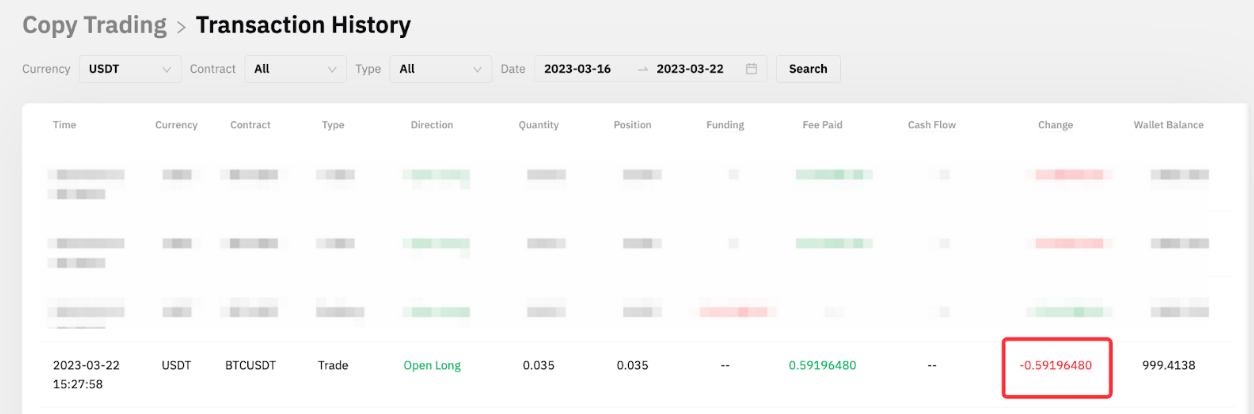Image resolution: width=1254 pixels, height=414 pixels.
Task: Click the Direction column header
Action: coord(432,125)
